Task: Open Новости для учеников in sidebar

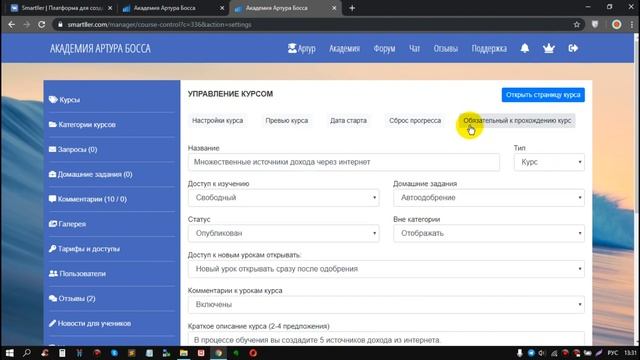Action: tap(90, 323)
